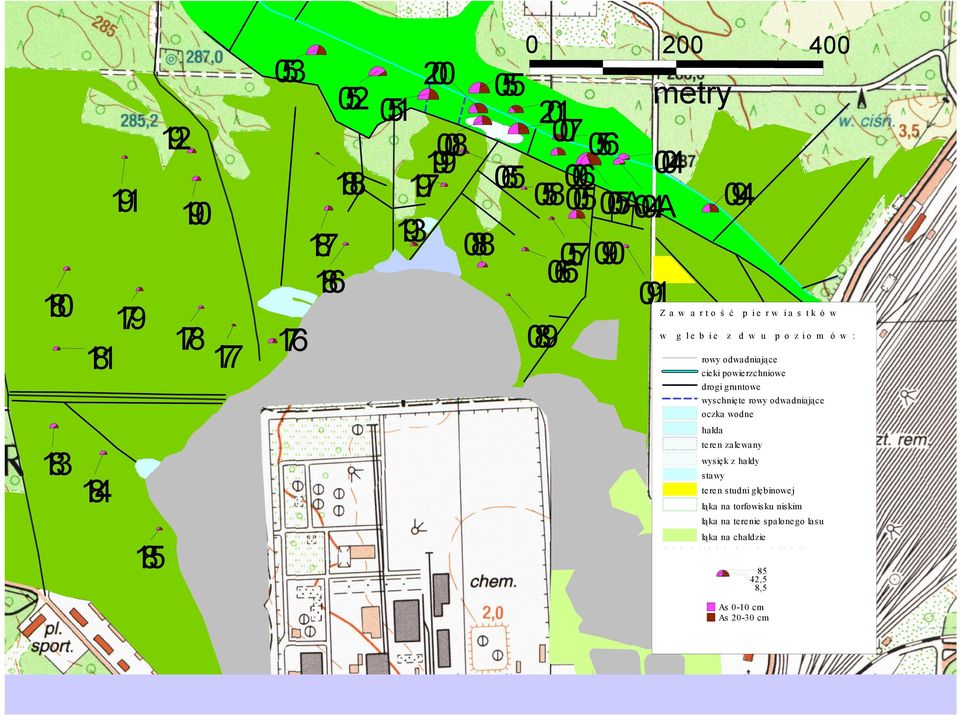This screenshot has height=716, width=960.
Task: Click the cyan 'cieki powierzchniowe' legend line
Action: click(680, 372)
